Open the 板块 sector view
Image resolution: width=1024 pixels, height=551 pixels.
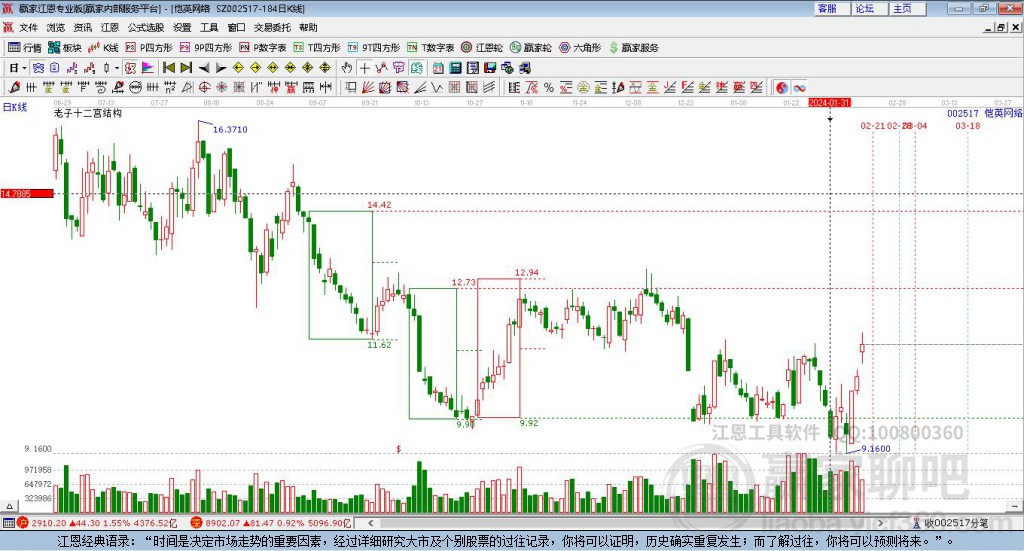click(64, 48)
